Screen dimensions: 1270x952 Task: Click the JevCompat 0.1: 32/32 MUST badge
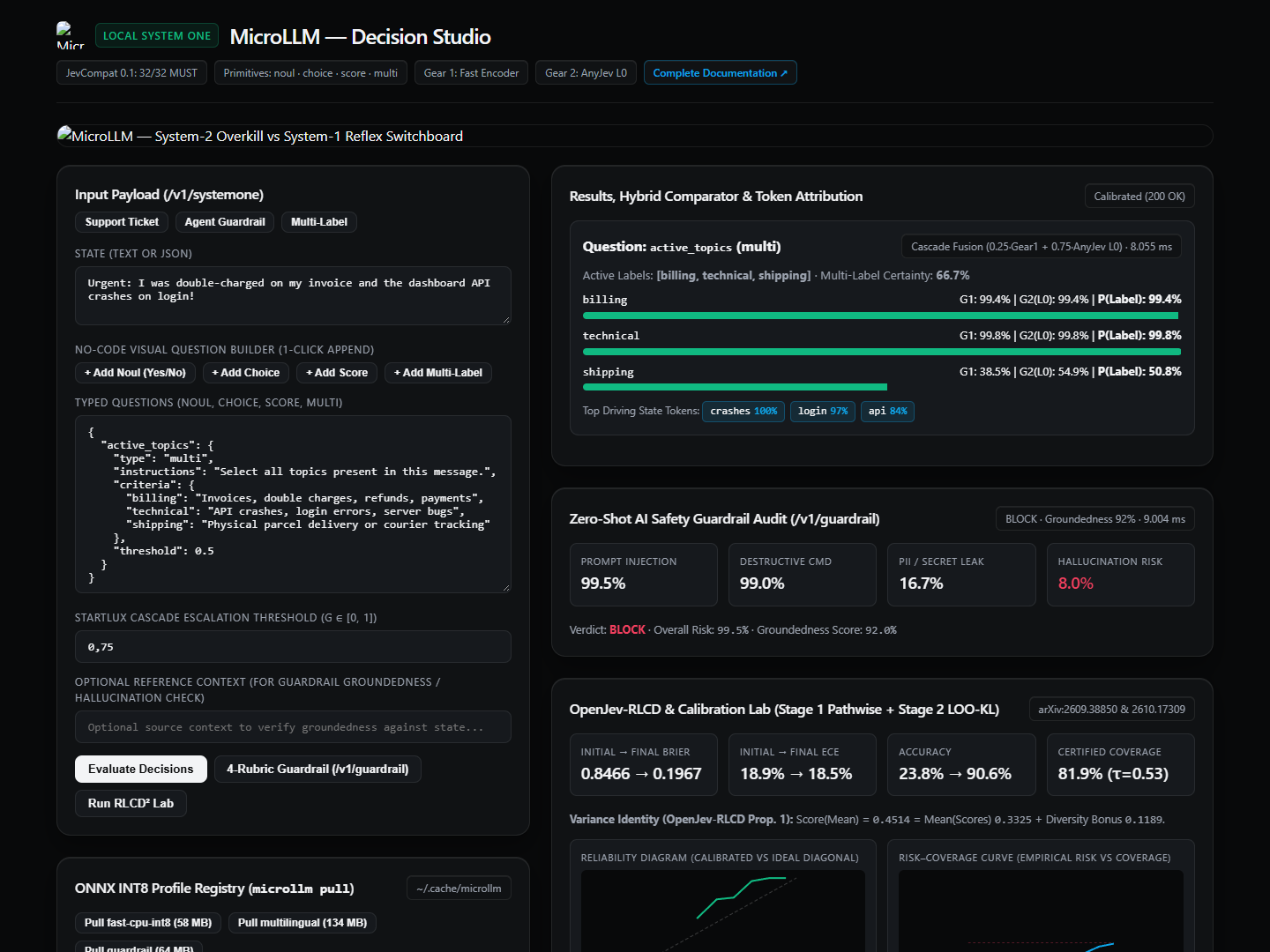(x=131, y=72)
